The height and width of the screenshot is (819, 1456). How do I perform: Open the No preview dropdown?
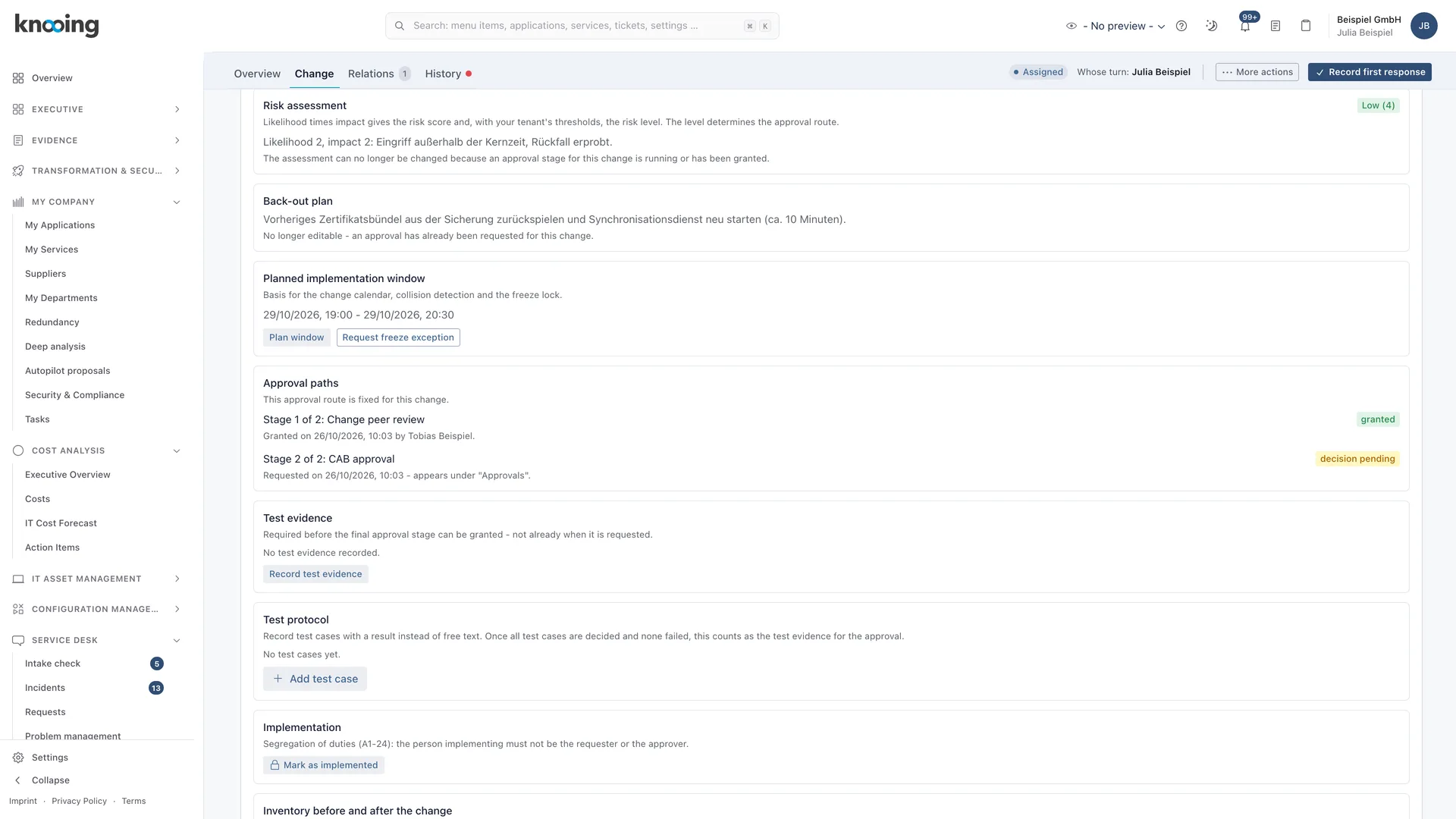point(1116,26)
